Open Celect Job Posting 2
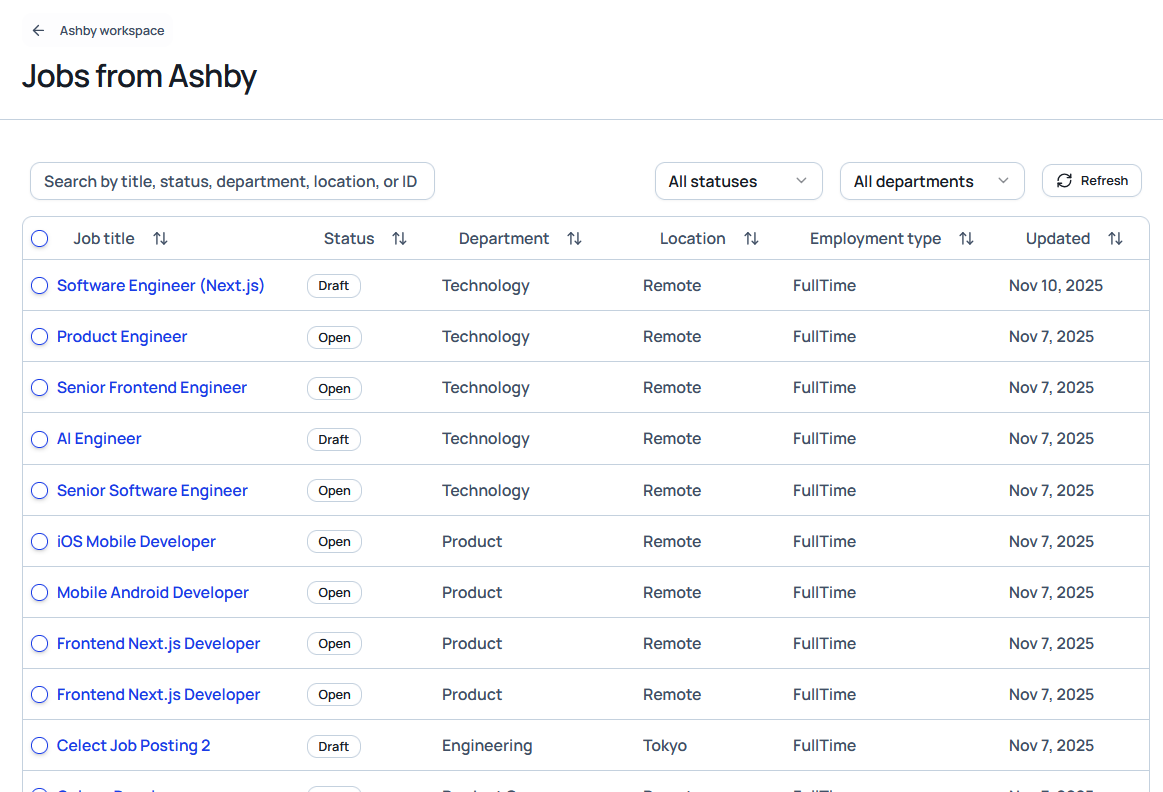The width and height of the screenshot is (1163, 792). pyautogui.click(x=133, y=746)
